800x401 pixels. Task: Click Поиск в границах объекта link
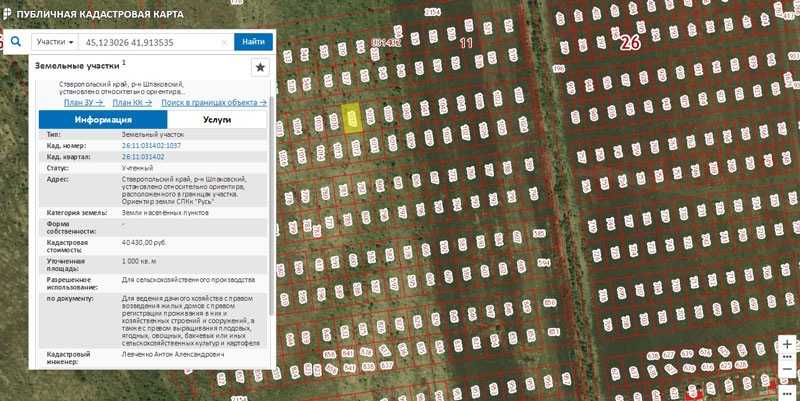pos(213,102)
